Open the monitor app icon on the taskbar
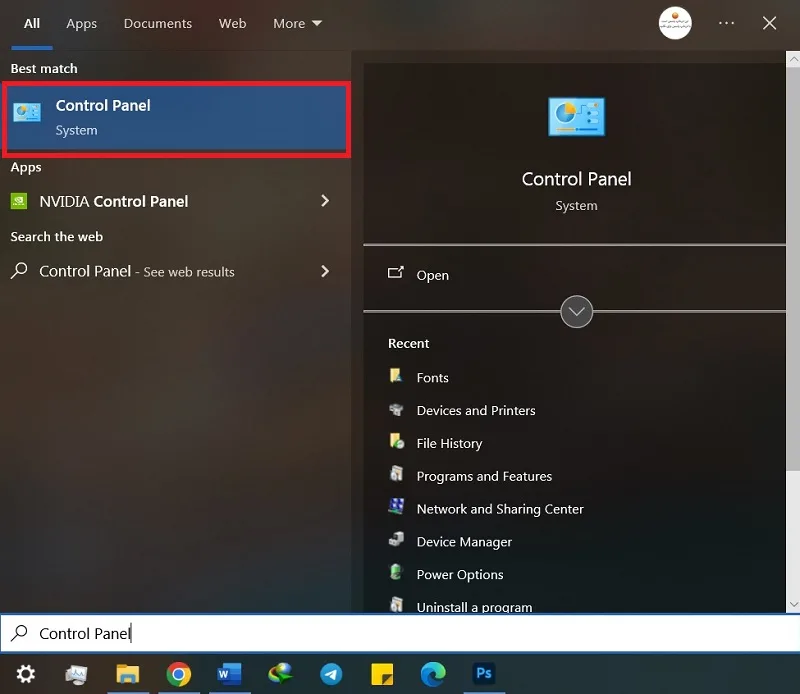The width and height of the screenshot is (800, 694). [76, 675]
